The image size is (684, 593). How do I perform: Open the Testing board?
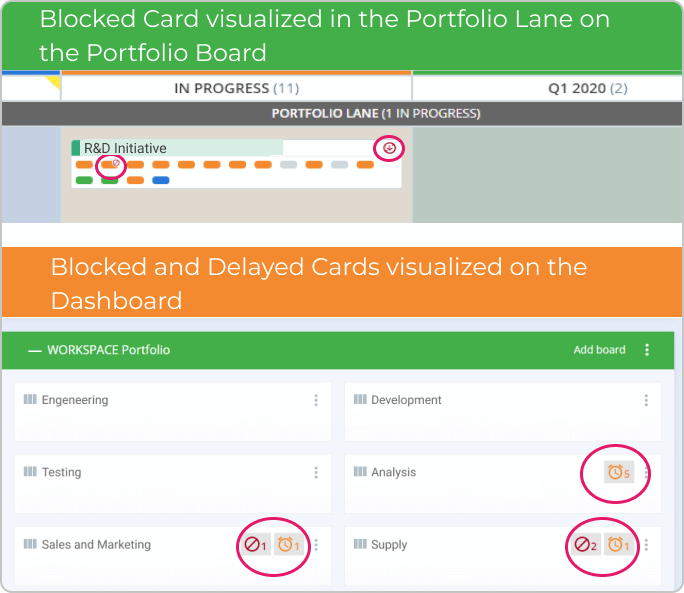click(62, 472)
